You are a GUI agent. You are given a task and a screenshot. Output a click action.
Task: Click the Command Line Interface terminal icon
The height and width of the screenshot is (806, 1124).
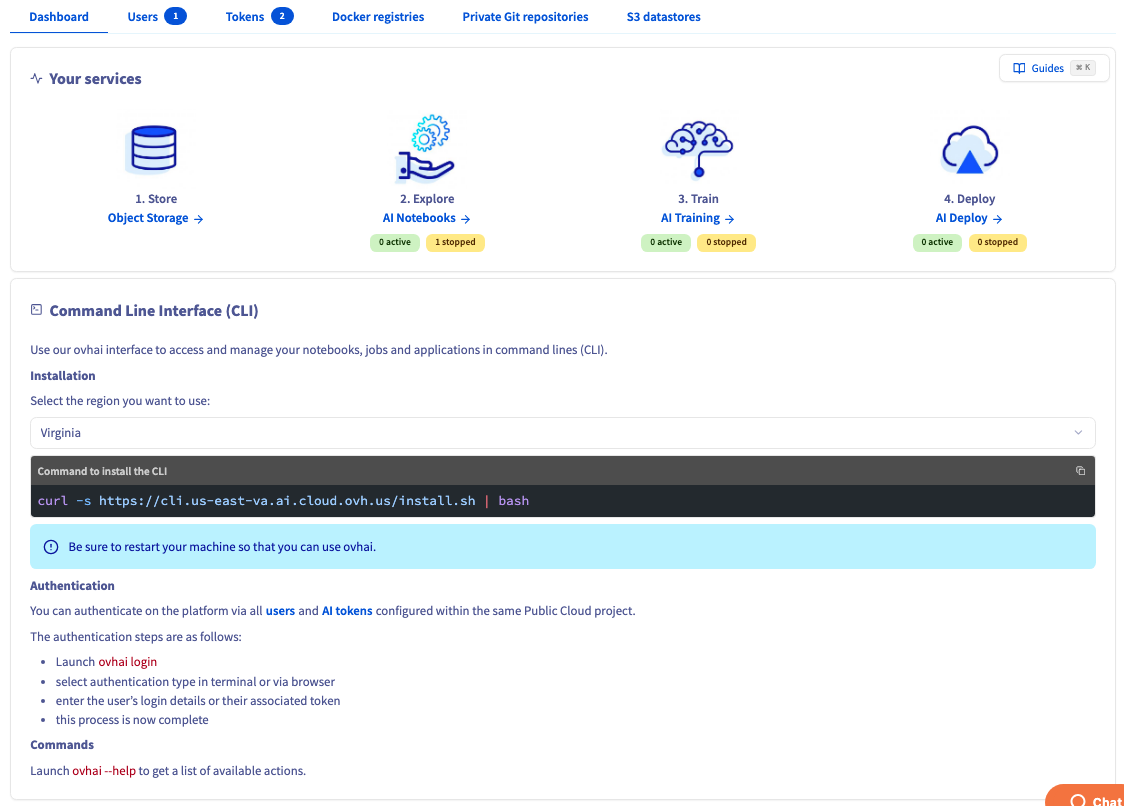click(x=37, y=310)
